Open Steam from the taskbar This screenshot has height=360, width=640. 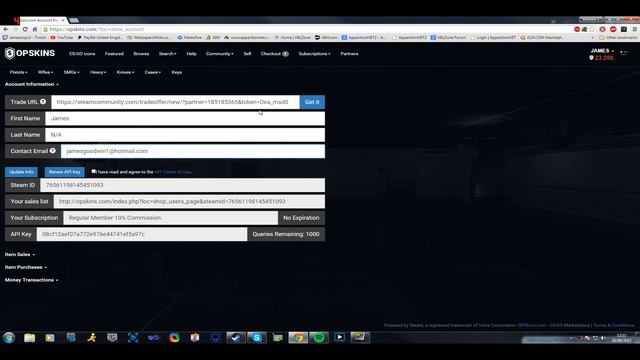[236, 338]
